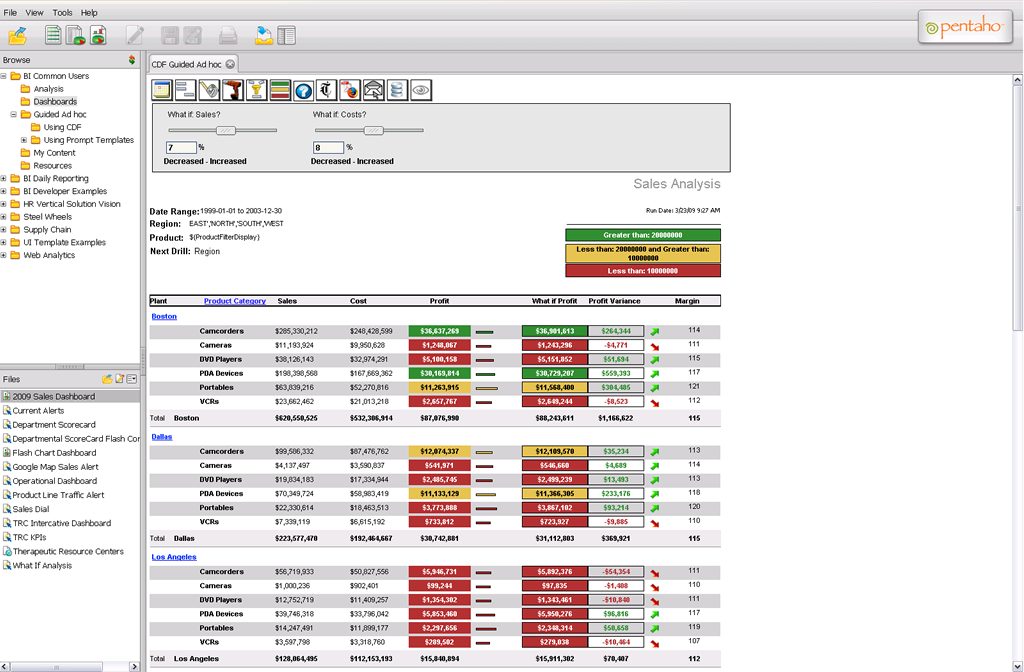Screen dimensions: 1024x672
Task: Collapse the BI Common Users folder
Action: point(3,76)
